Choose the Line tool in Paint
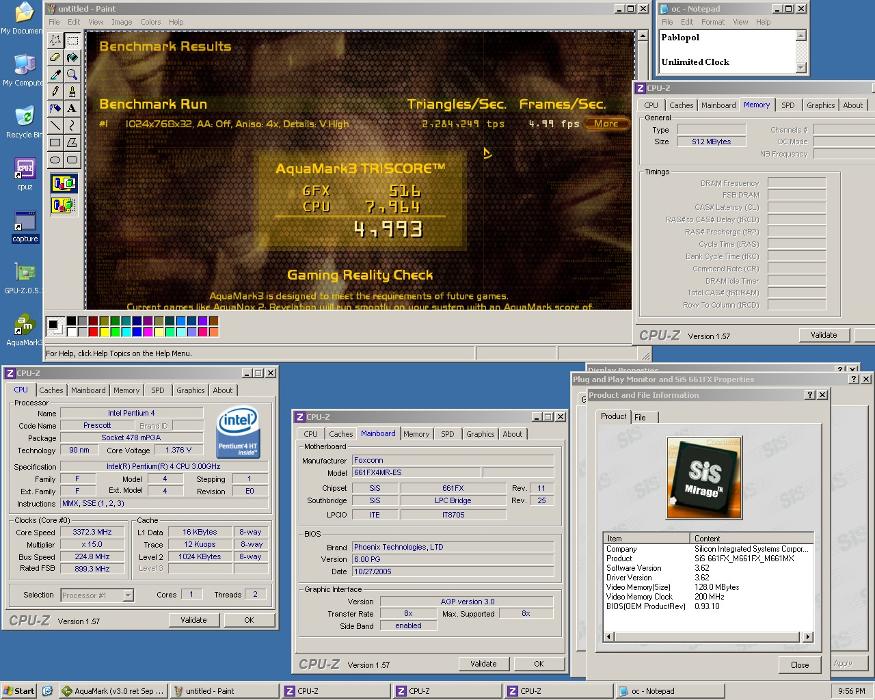This screenshot has height=700, width=875. click(55, 126)
